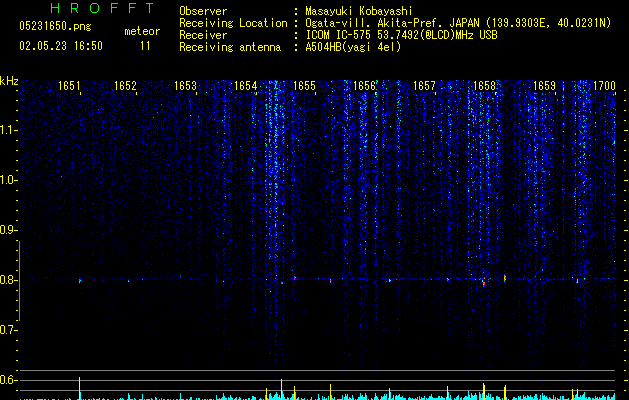Screen dimensions: 629x400
Task: Click the ICOM IC-575 receiver value
Action: [x=401, y=35]
